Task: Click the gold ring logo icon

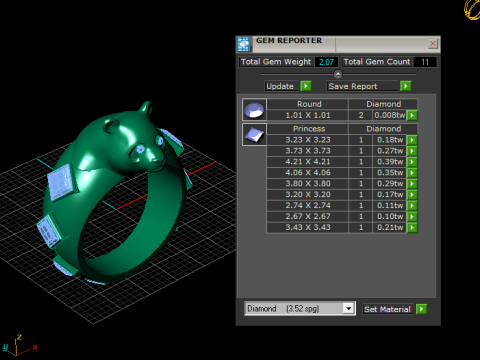Action: click(472, 9)
